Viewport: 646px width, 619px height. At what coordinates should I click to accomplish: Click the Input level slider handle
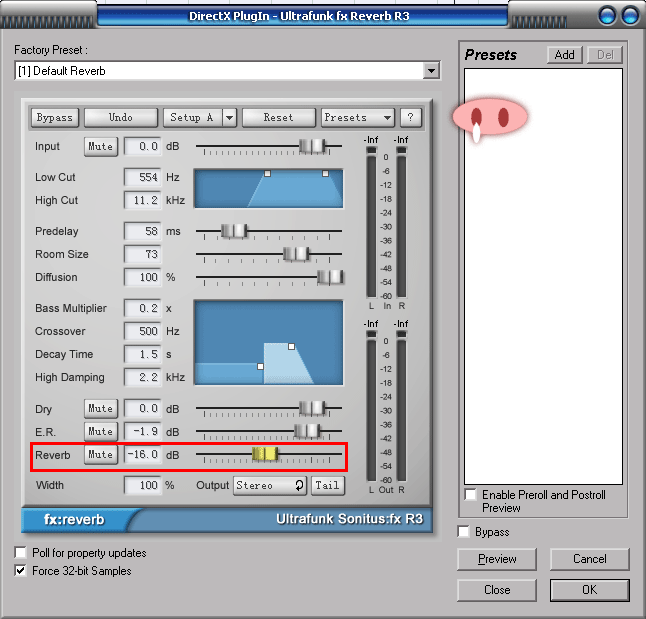point(312,146)
